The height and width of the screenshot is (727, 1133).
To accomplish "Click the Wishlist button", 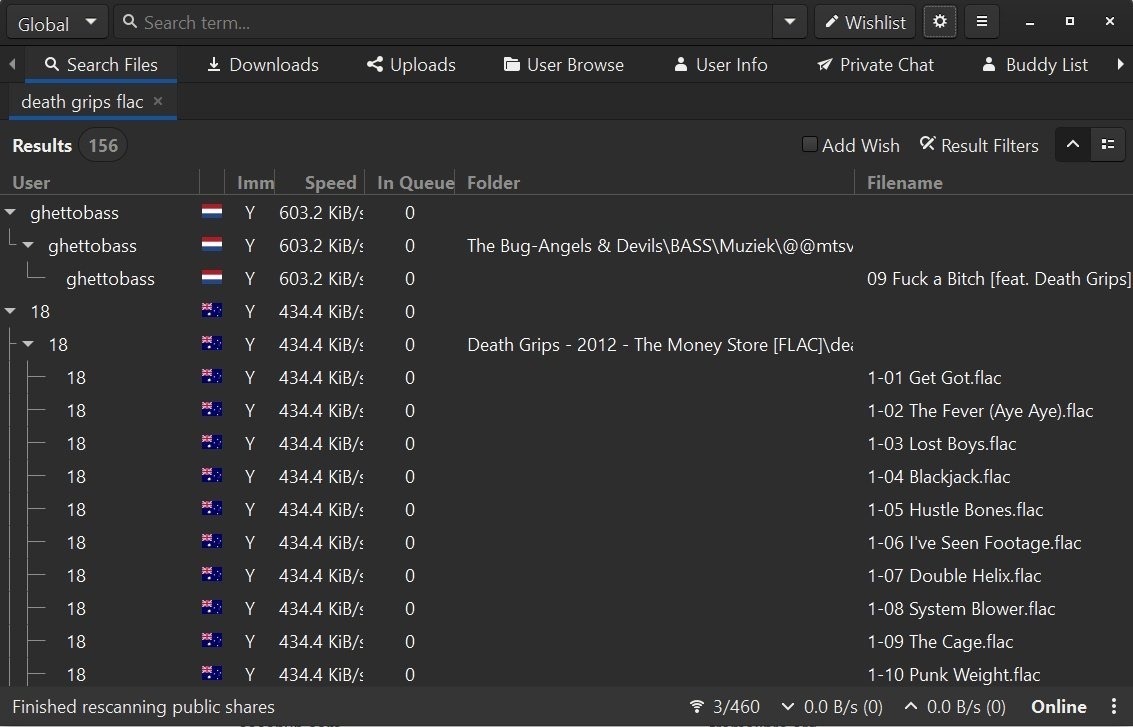I will pos(866,22).
